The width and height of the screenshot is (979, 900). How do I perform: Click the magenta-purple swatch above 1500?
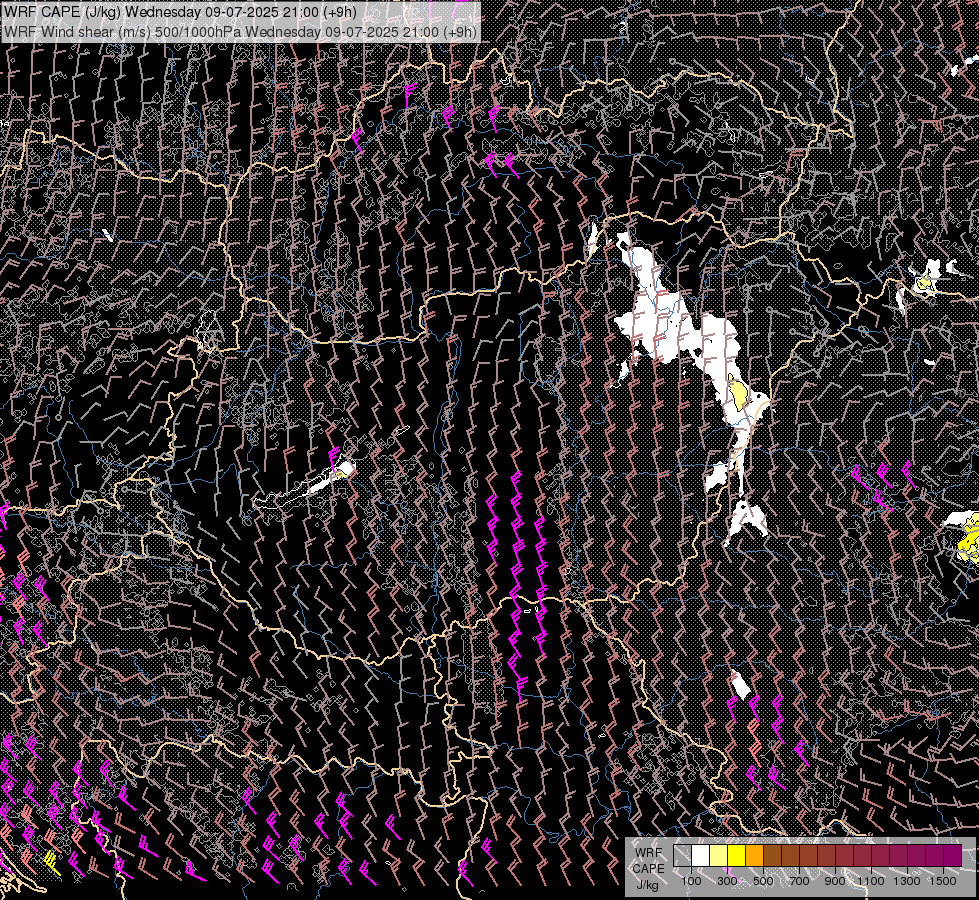(953, 856)
